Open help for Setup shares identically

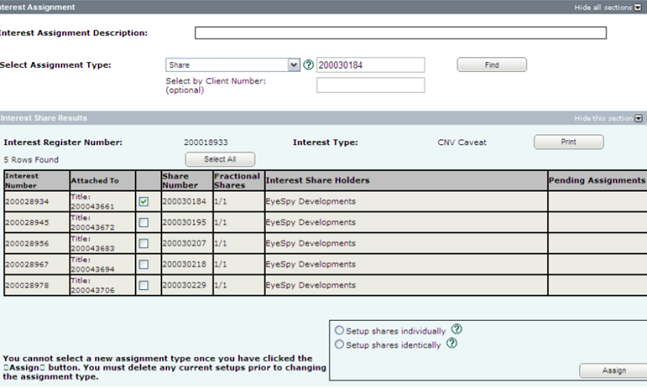click(x=452, y=343)
